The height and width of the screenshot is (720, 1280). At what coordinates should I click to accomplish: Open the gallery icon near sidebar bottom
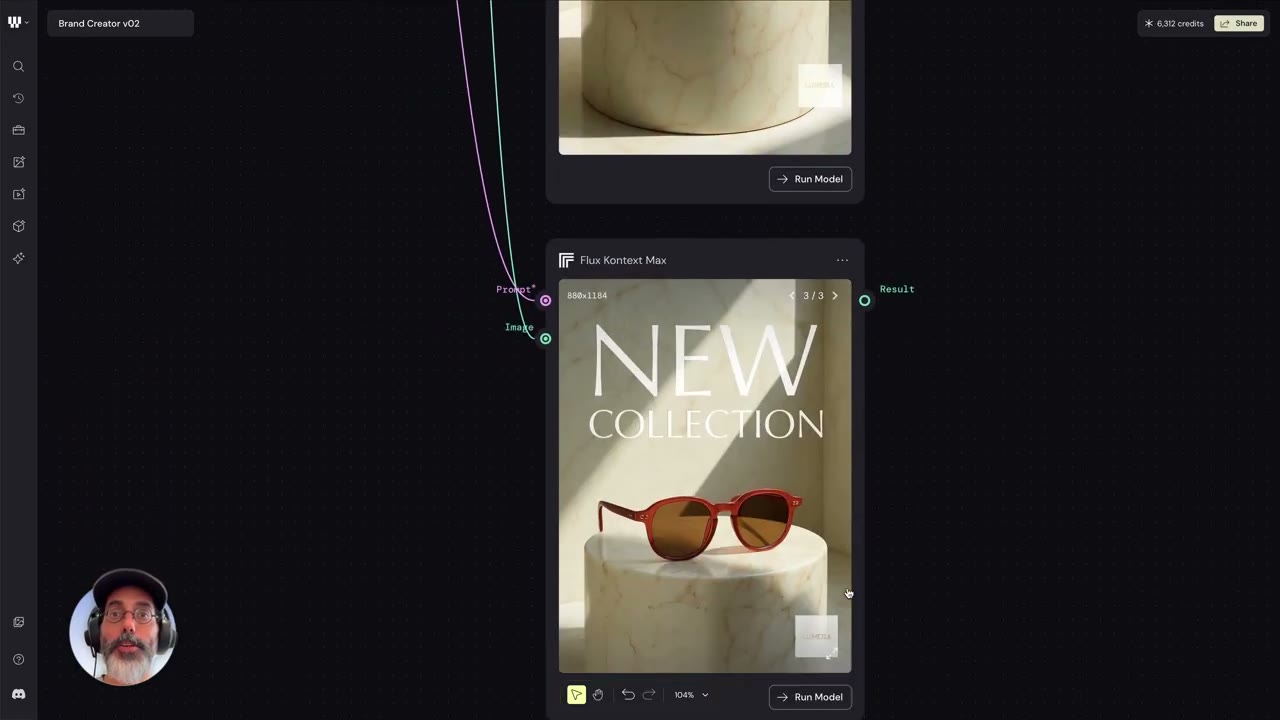(x=18, y=622)
